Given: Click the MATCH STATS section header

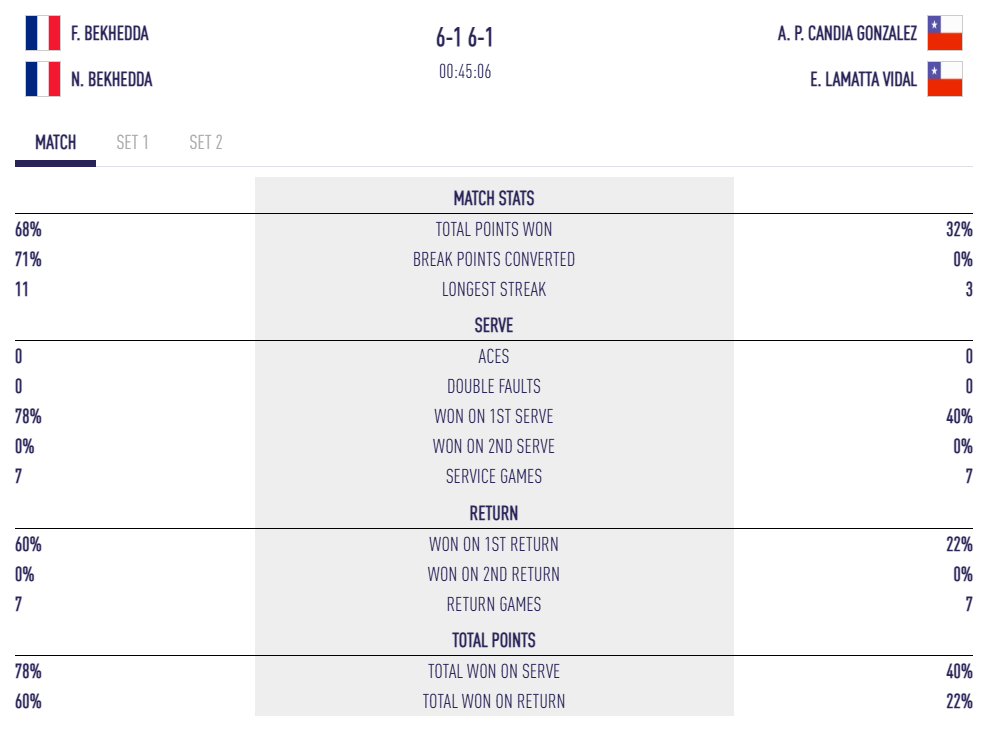Looking at the screenshot, I should click(x=494, y=198).
